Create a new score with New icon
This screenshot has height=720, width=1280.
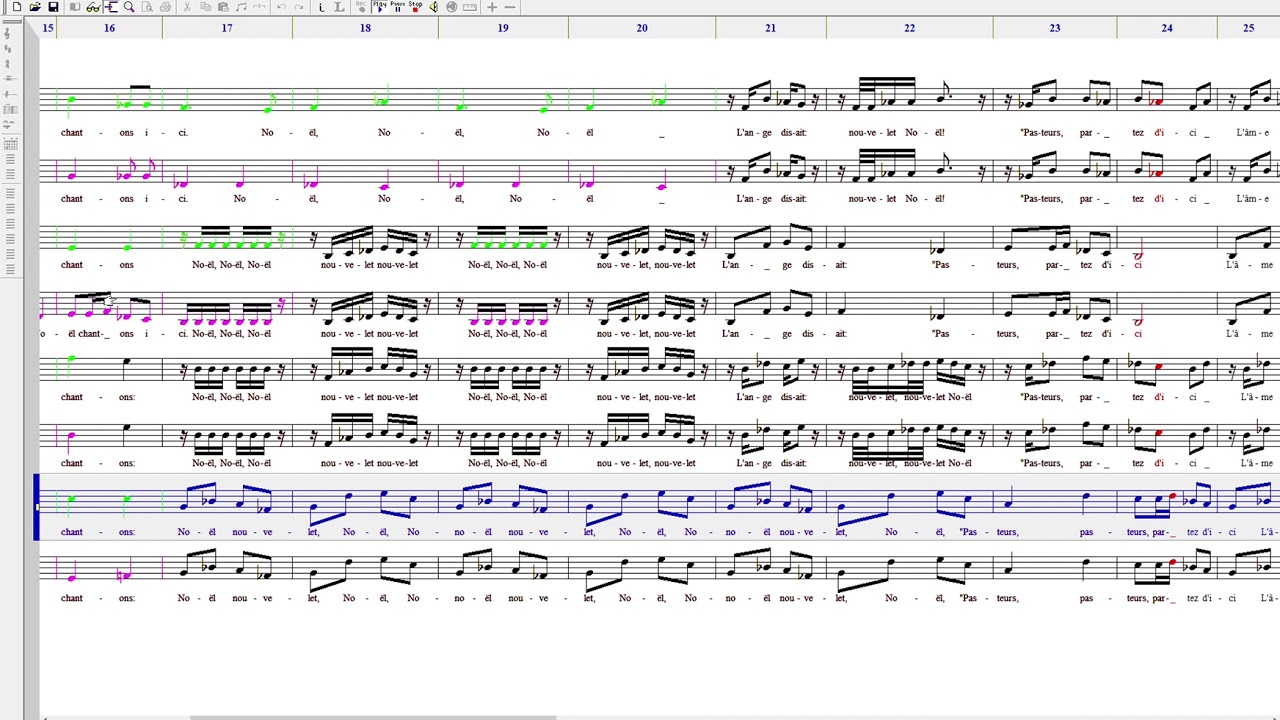point(17,7)
